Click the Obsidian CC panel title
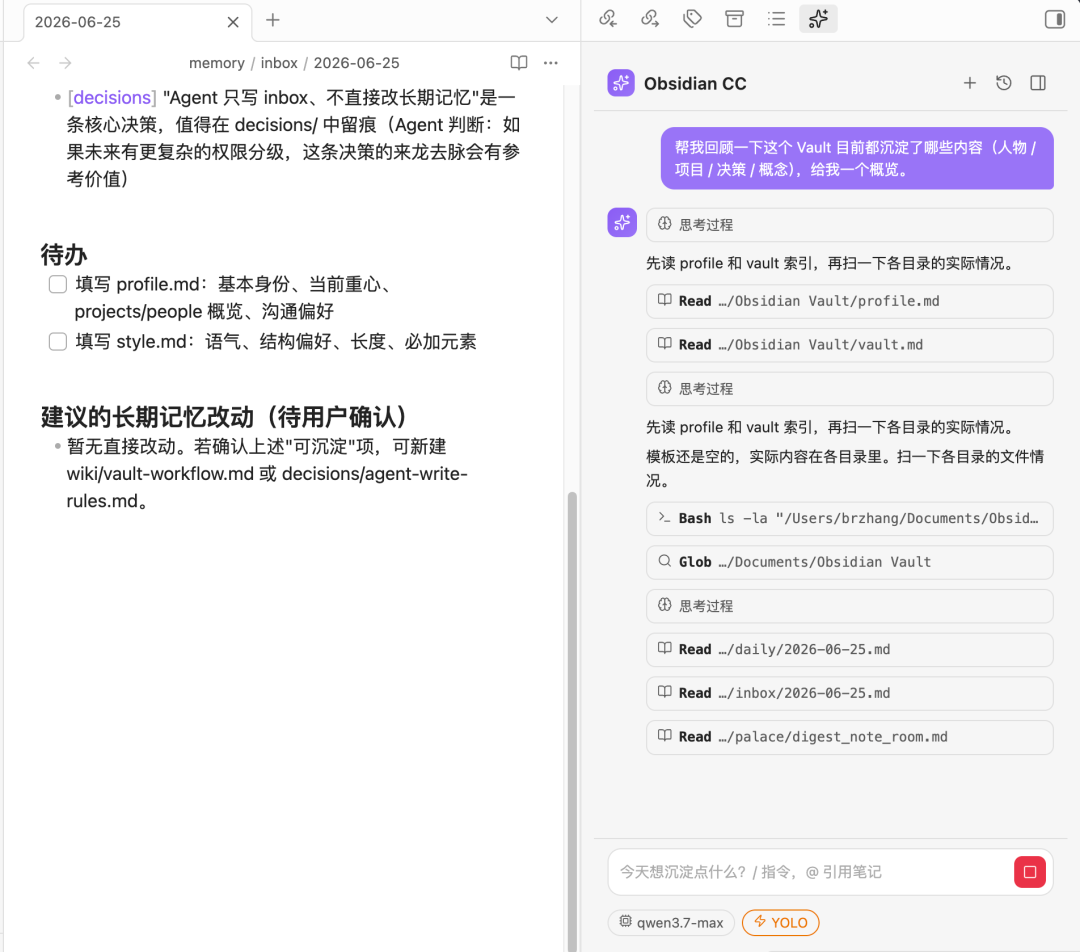Screen dimensions: 1080x952 [x=695, y=83]
